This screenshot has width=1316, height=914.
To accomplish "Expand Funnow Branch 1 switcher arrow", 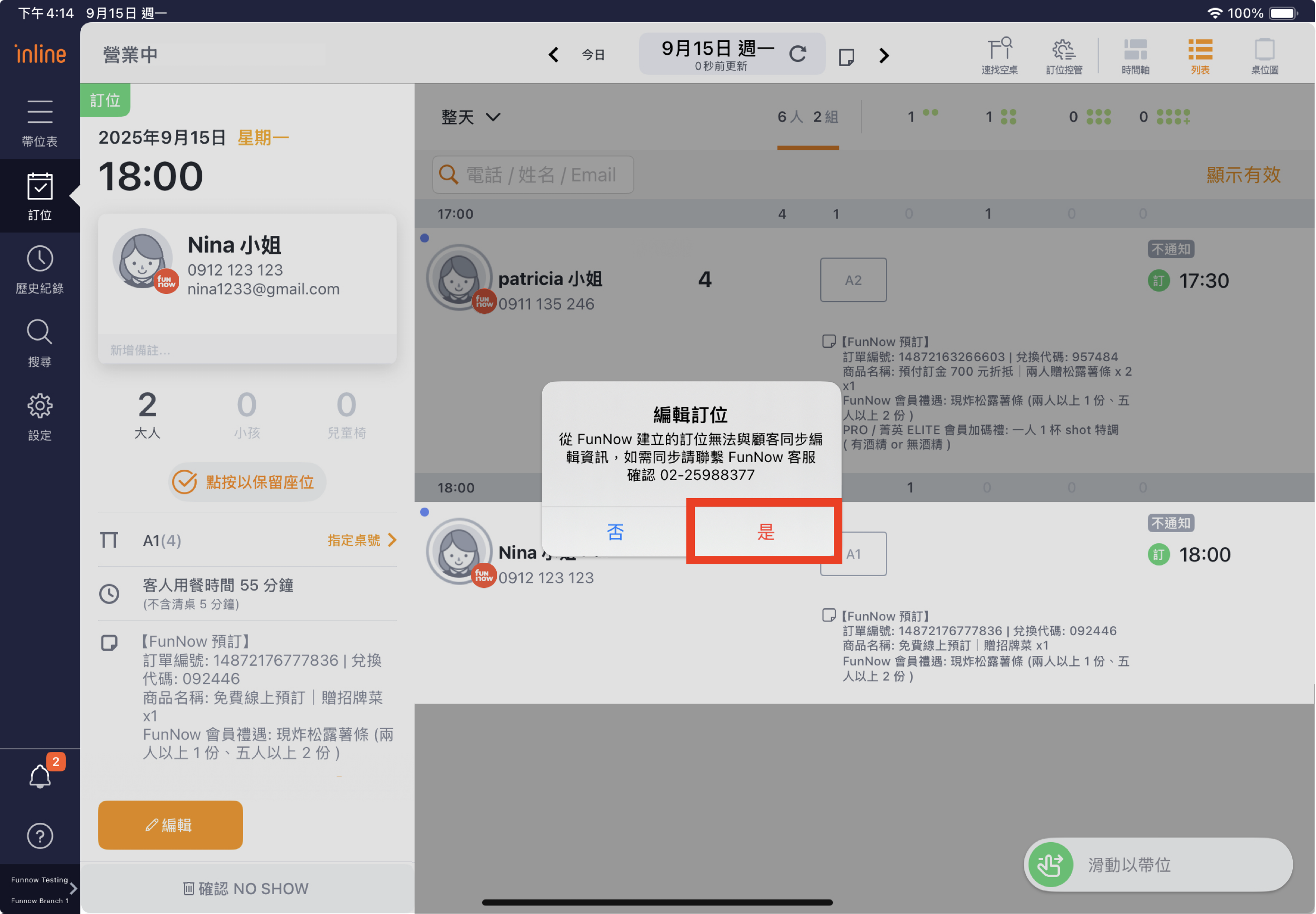I will click(73, 889).
